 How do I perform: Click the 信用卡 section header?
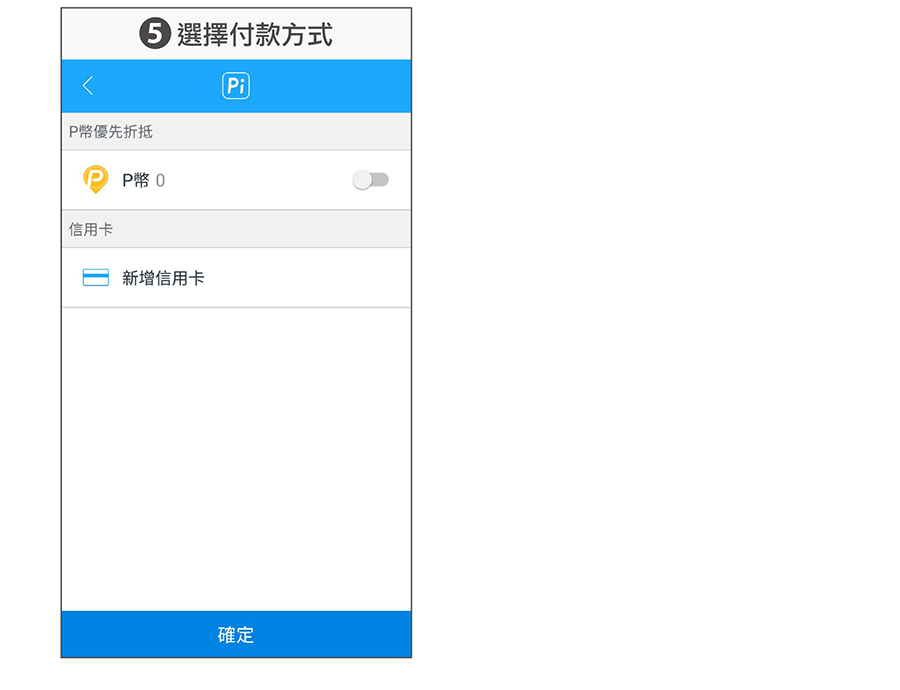(91, 230)
